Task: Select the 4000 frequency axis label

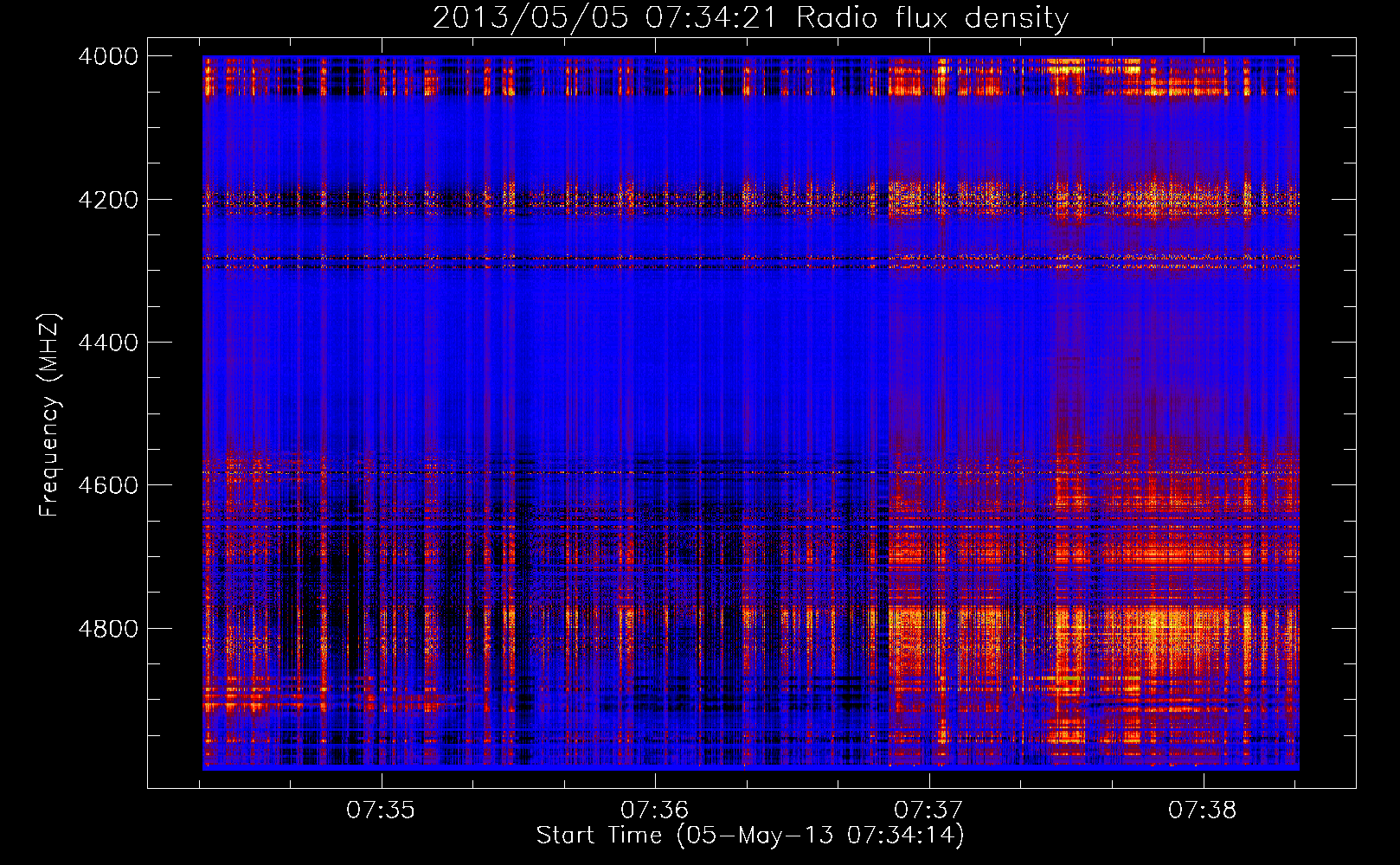Action: [107, 56]
